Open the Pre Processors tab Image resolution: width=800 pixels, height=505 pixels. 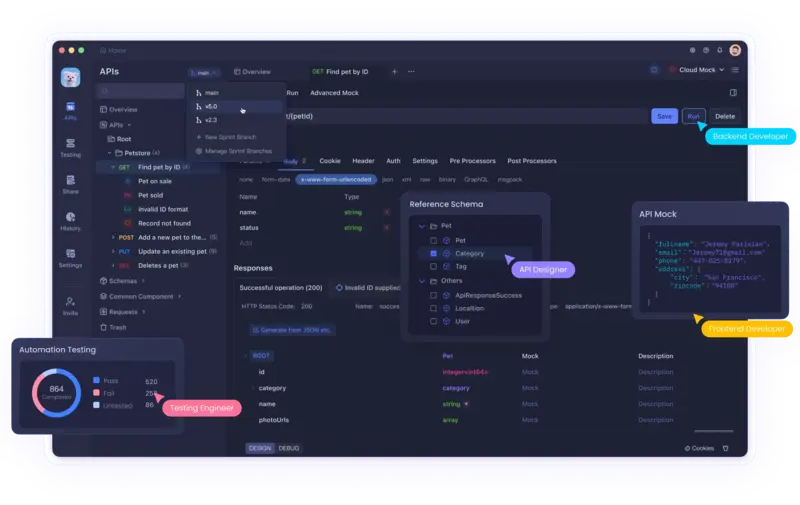472,161
